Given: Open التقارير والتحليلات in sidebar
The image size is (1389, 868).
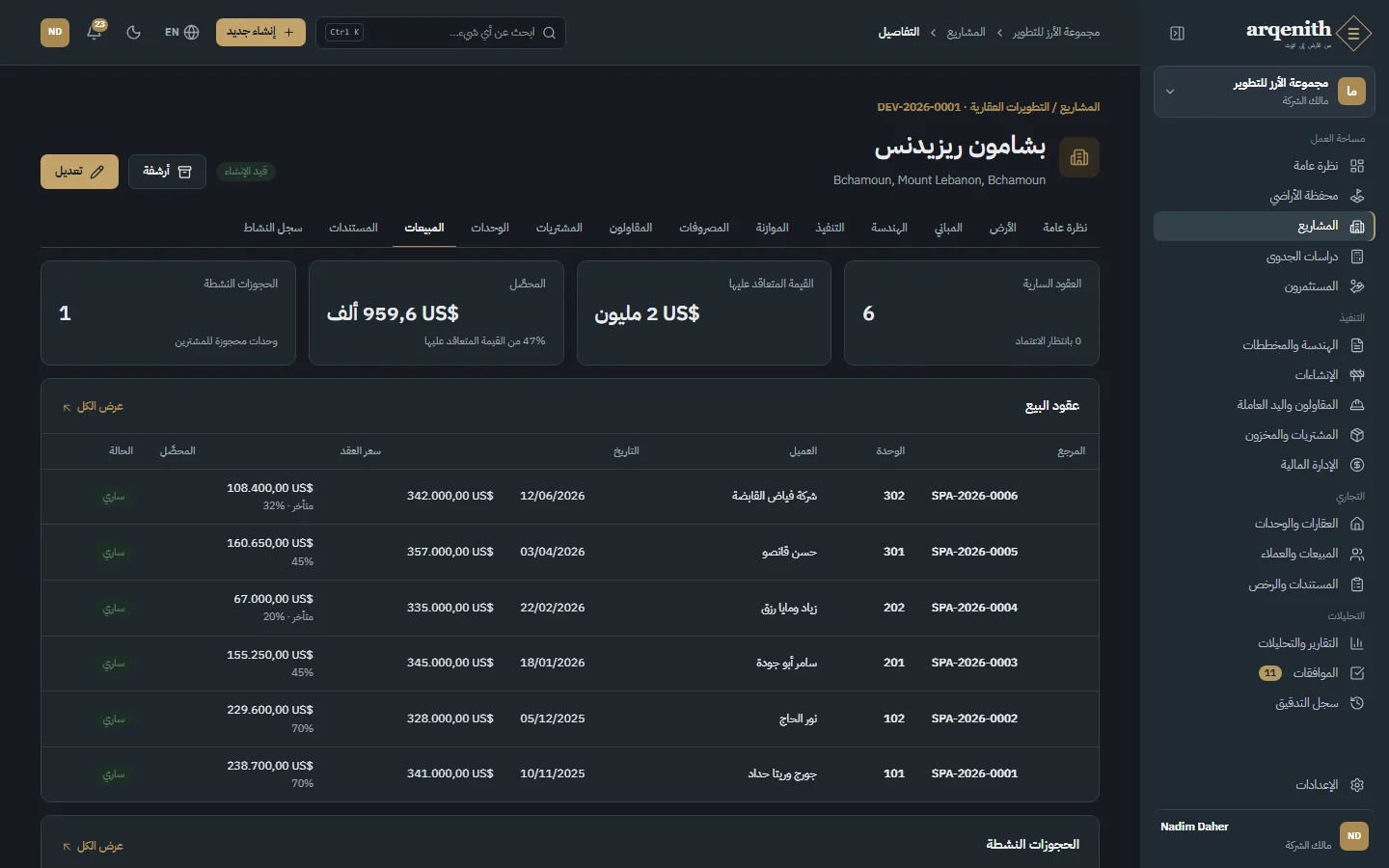Looking at the screenshot, I should tap(1265, 643).
